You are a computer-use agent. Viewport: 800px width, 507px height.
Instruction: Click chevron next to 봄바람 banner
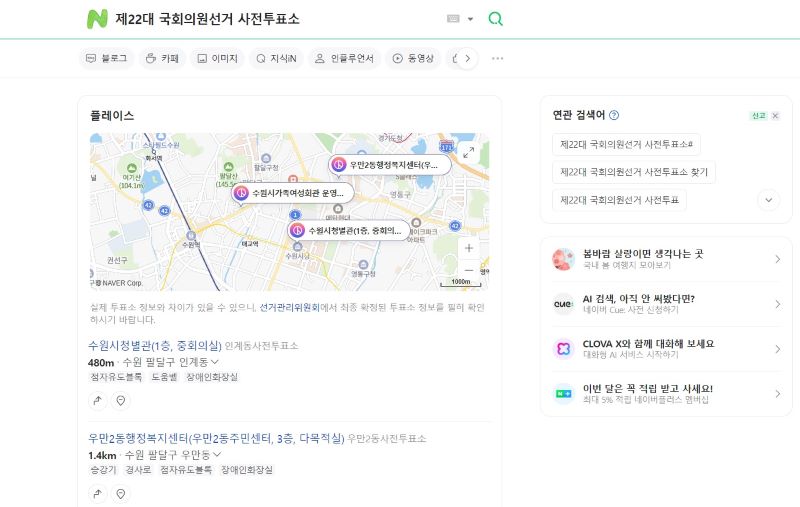(x=778, y=259)
